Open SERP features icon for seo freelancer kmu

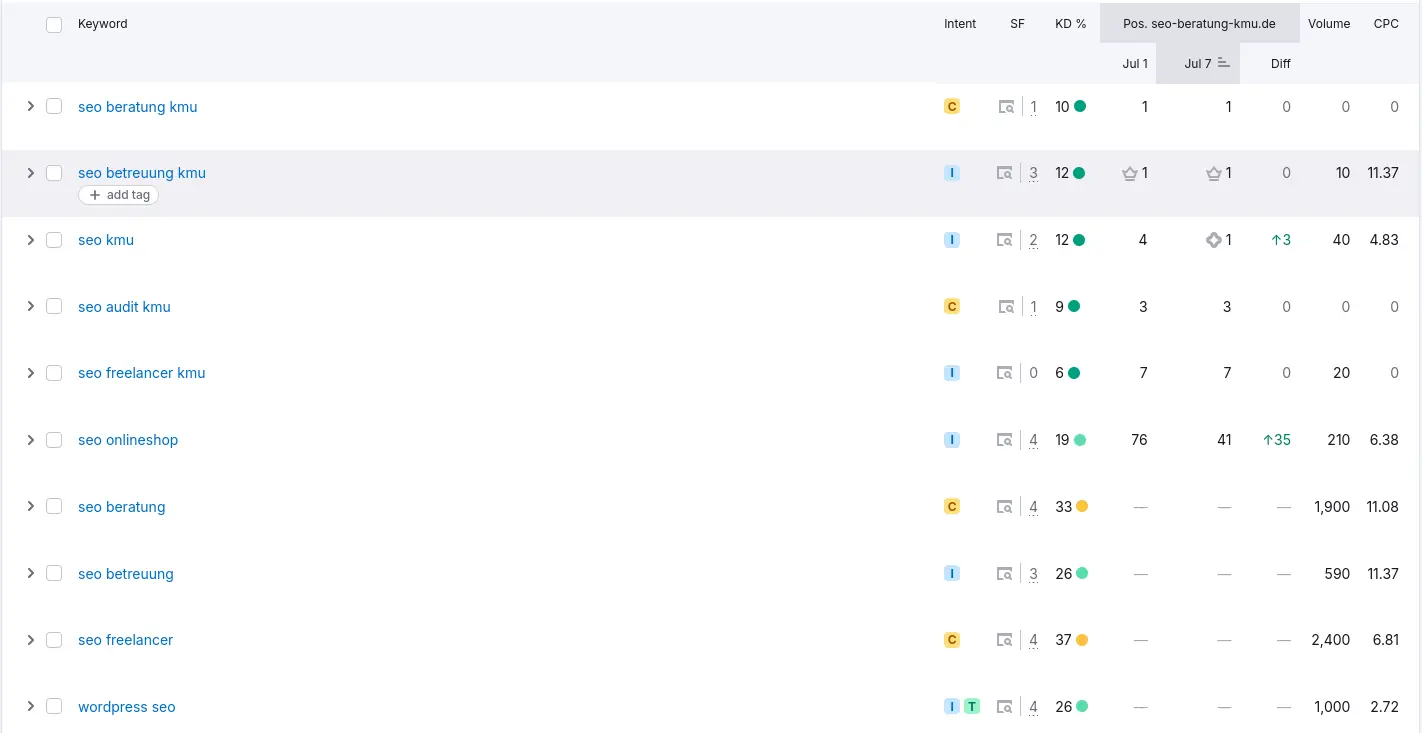click(x=1004, y=373)
